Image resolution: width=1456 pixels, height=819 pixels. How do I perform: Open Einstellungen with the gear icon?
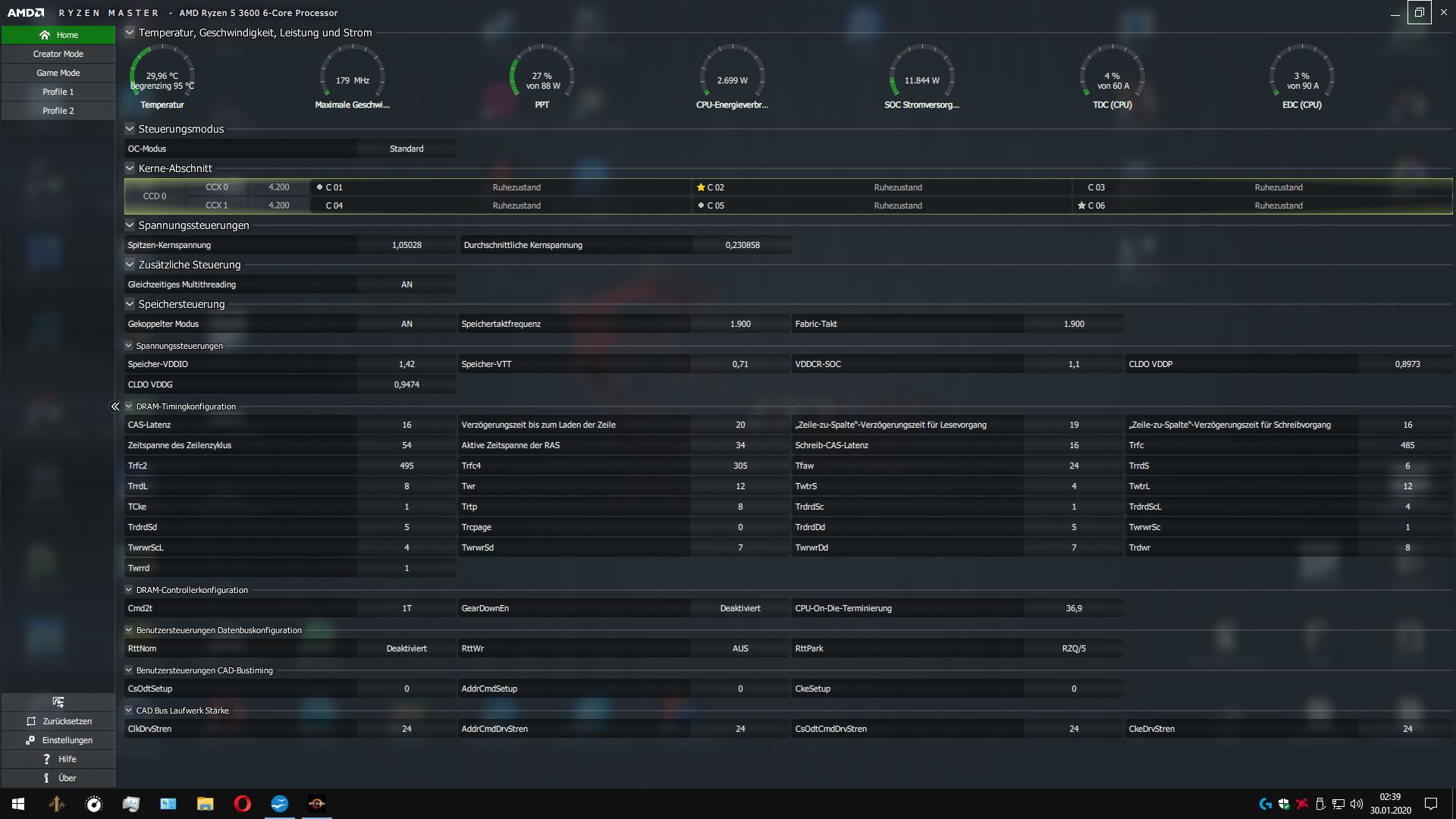coord(30,740)
